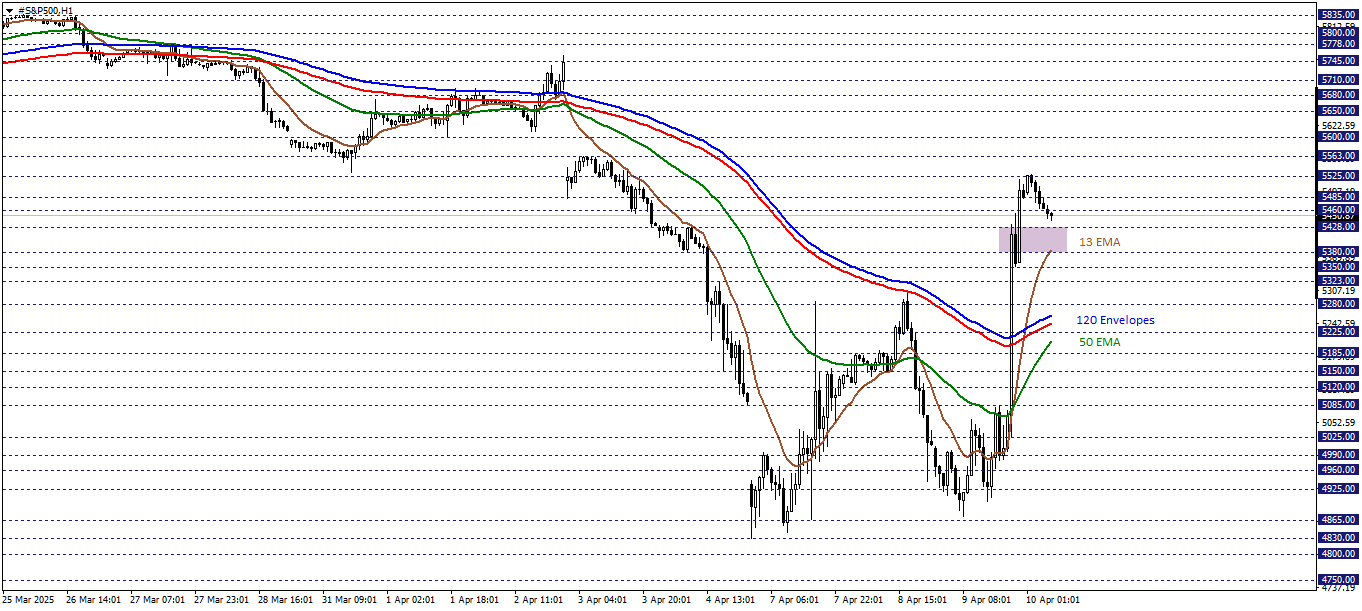
Task: Open the chart menu triangle beside #S&P500,H1
Action: (9, 10)
